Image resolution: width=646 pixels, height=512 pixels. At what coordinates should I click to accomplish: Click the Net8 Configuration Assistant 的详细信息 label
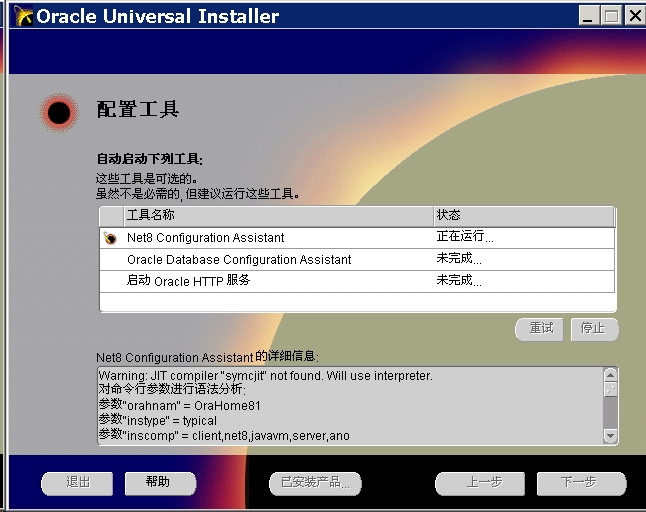(207, 356)
